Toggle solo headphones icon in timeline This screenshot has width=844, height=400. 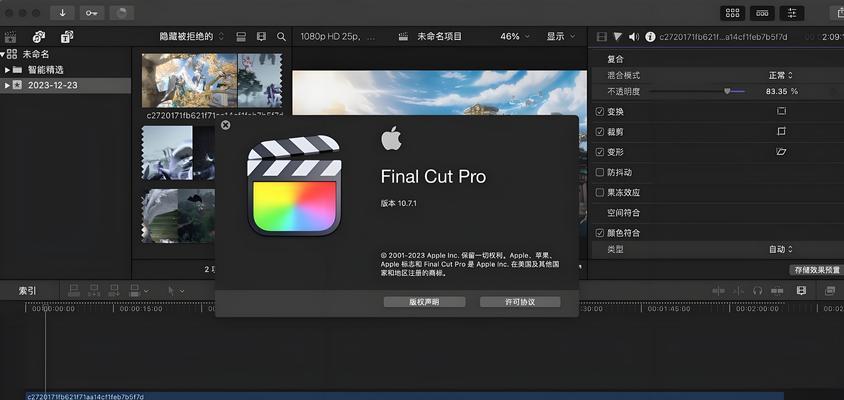[x=757, y=291]
